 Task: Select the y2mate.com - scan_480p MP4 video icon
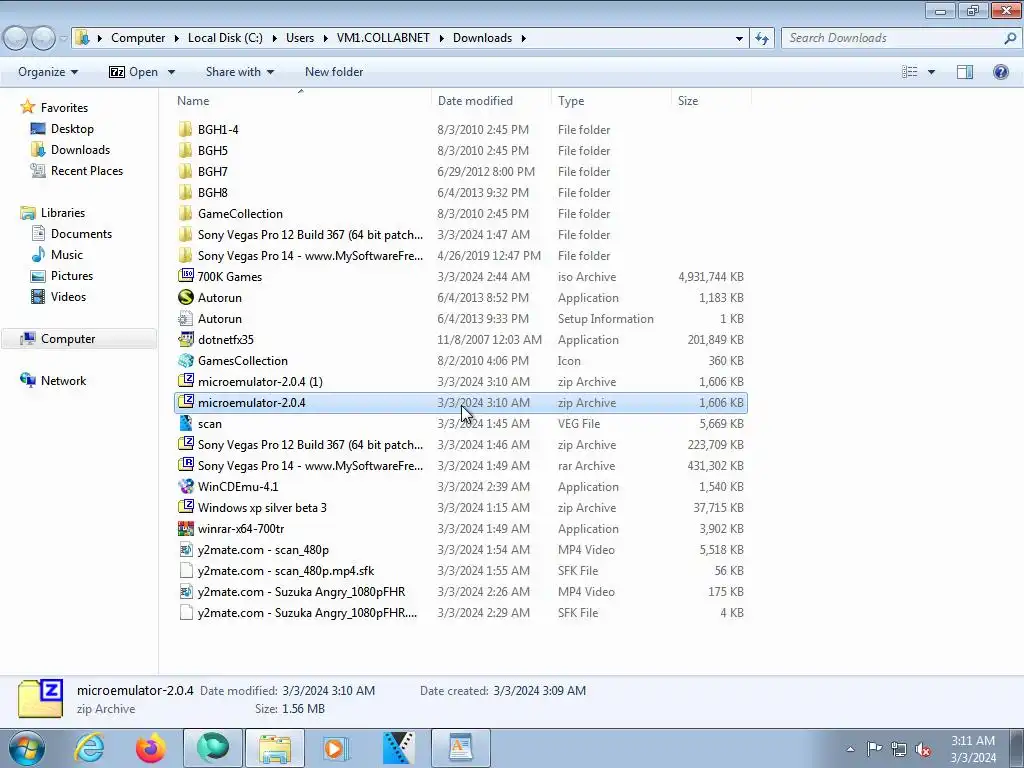tap(186, 549)
